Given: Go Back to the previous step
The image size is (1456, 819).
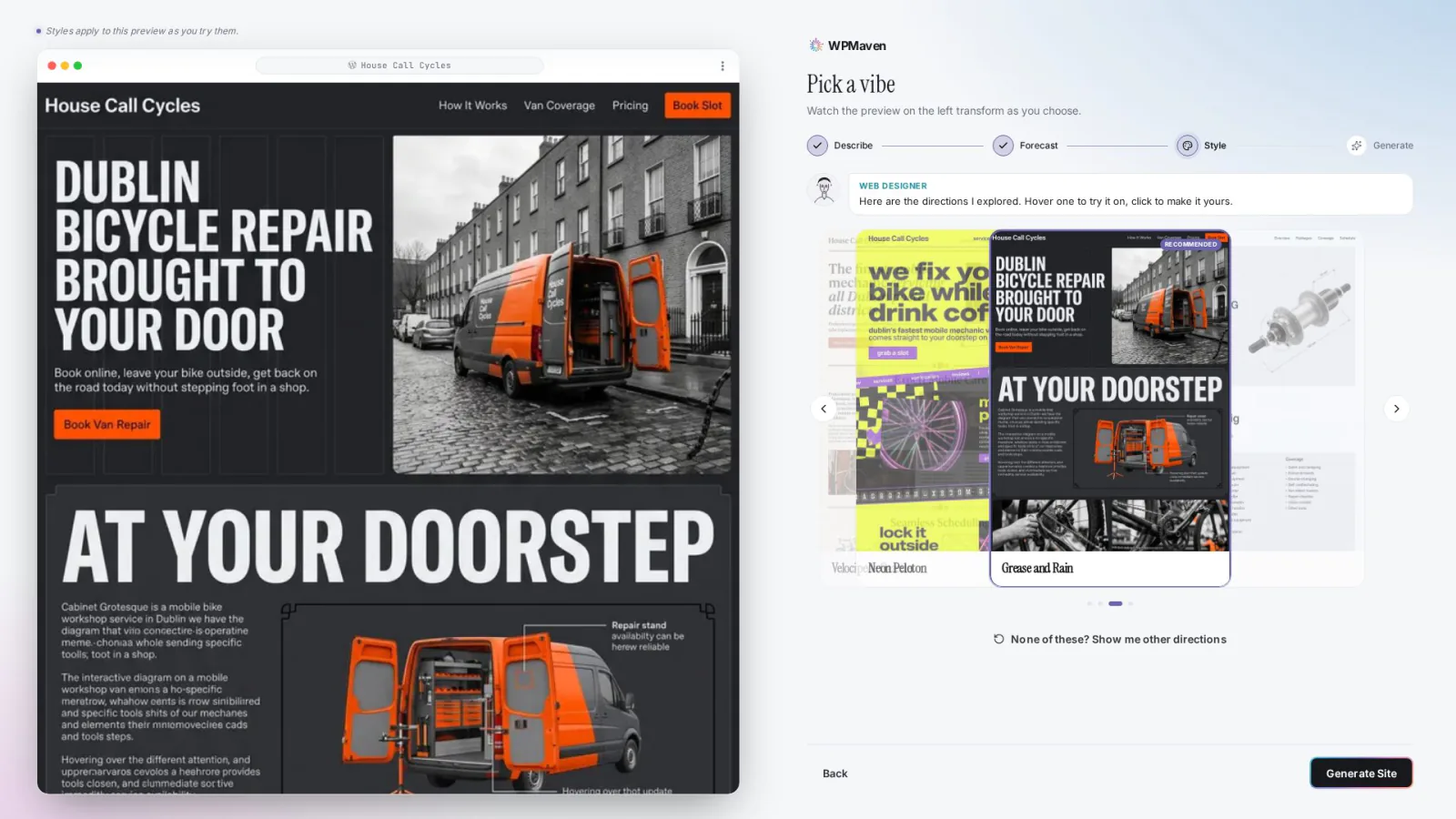Looking at the screenshot, I should click(x=834, y=773).
